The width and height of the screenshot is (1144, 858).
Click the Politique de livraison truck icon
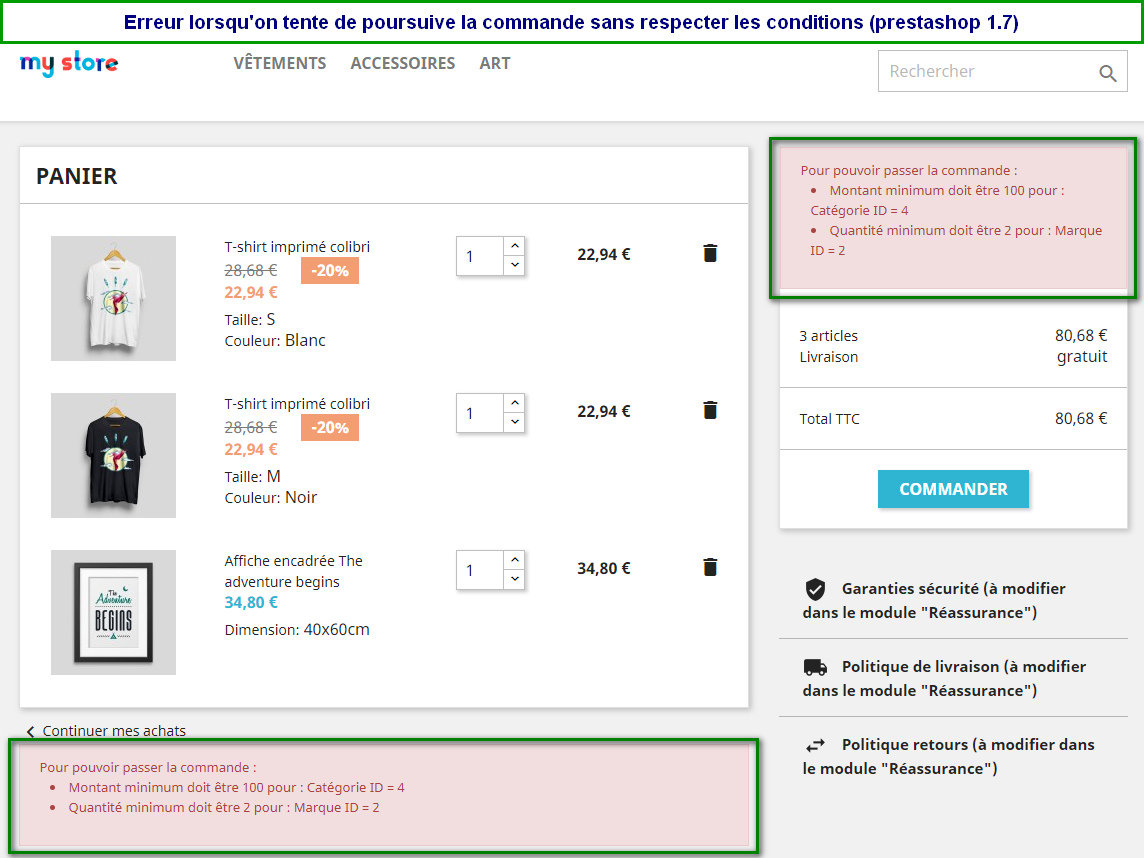815,667
